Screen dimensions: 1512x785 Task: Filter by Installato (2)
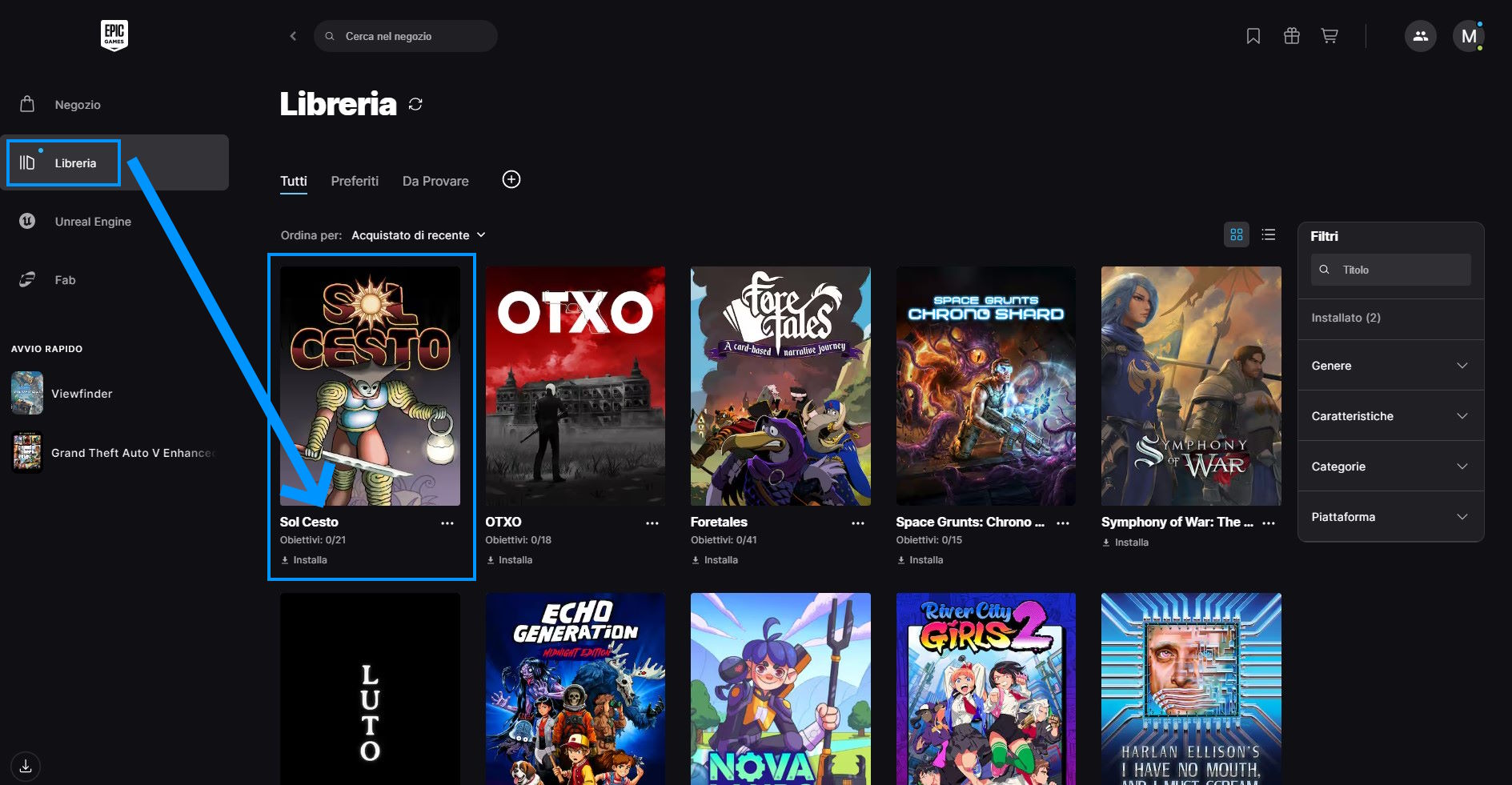point(1390,318)
